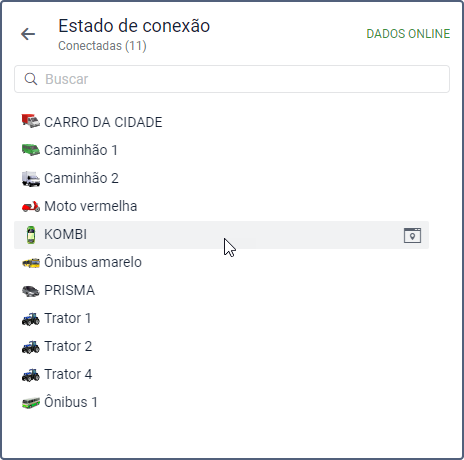Open the map window icon for KOMBI
The image size is (464, 460).
[412, 235]
